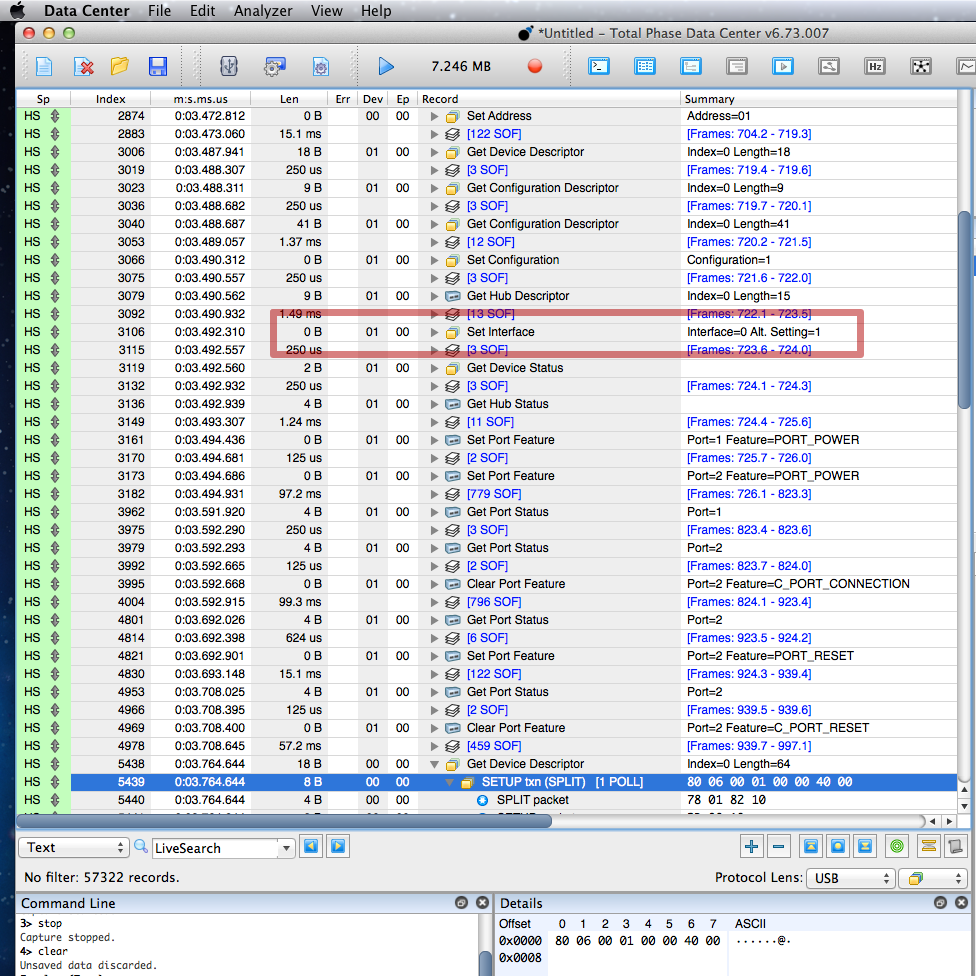
Task: Start capture with the blue play arrow
Action: 386,66
